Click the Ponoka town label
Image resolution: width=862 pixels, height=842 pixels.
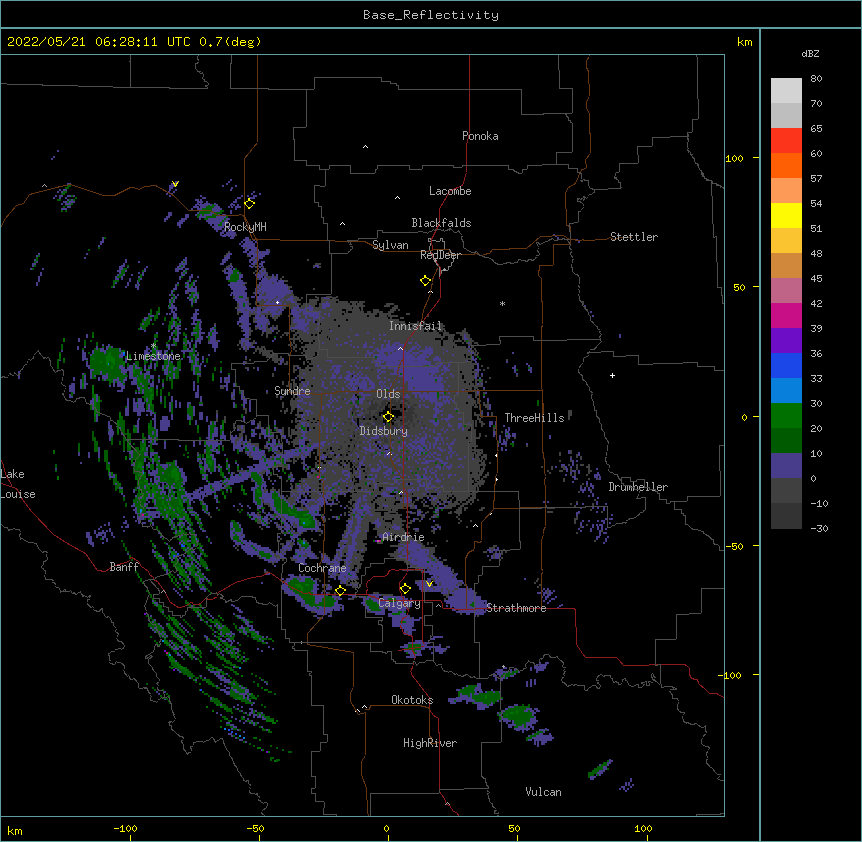[x=480, y=136]
